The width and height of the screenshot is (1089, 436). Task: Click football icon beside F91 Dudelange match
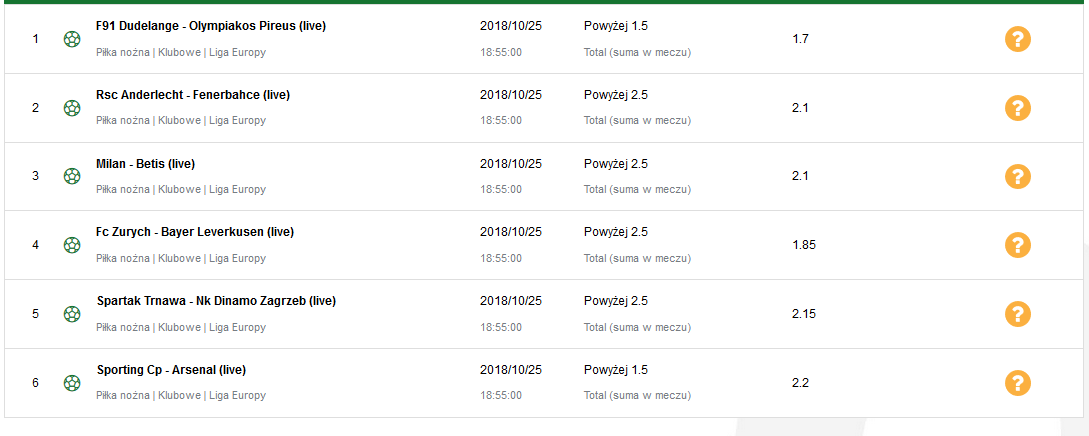point(72,39)
